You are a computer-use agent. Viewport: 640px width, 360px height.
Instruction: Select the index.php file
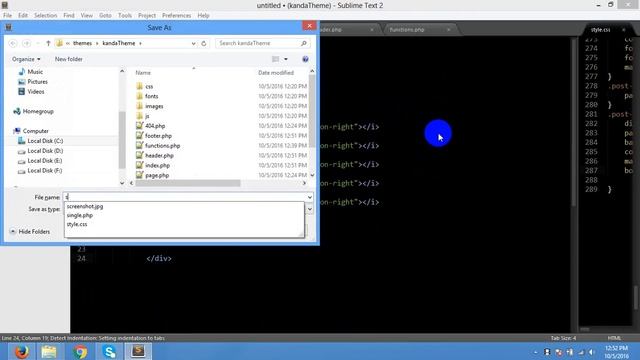pos(157,165)
